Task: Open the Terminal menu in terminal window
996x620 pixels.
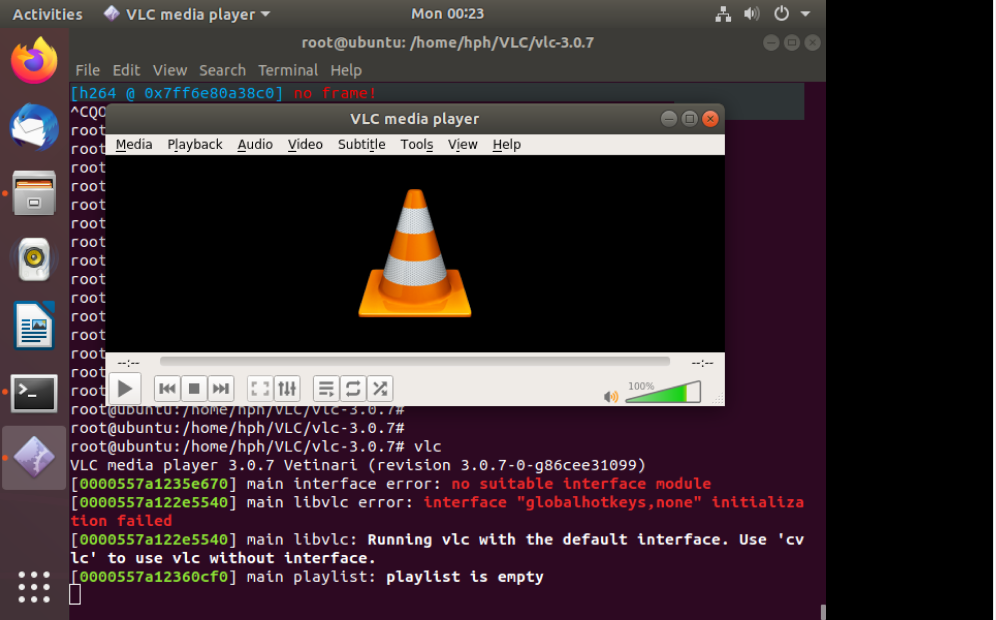Action: (288, 71)
